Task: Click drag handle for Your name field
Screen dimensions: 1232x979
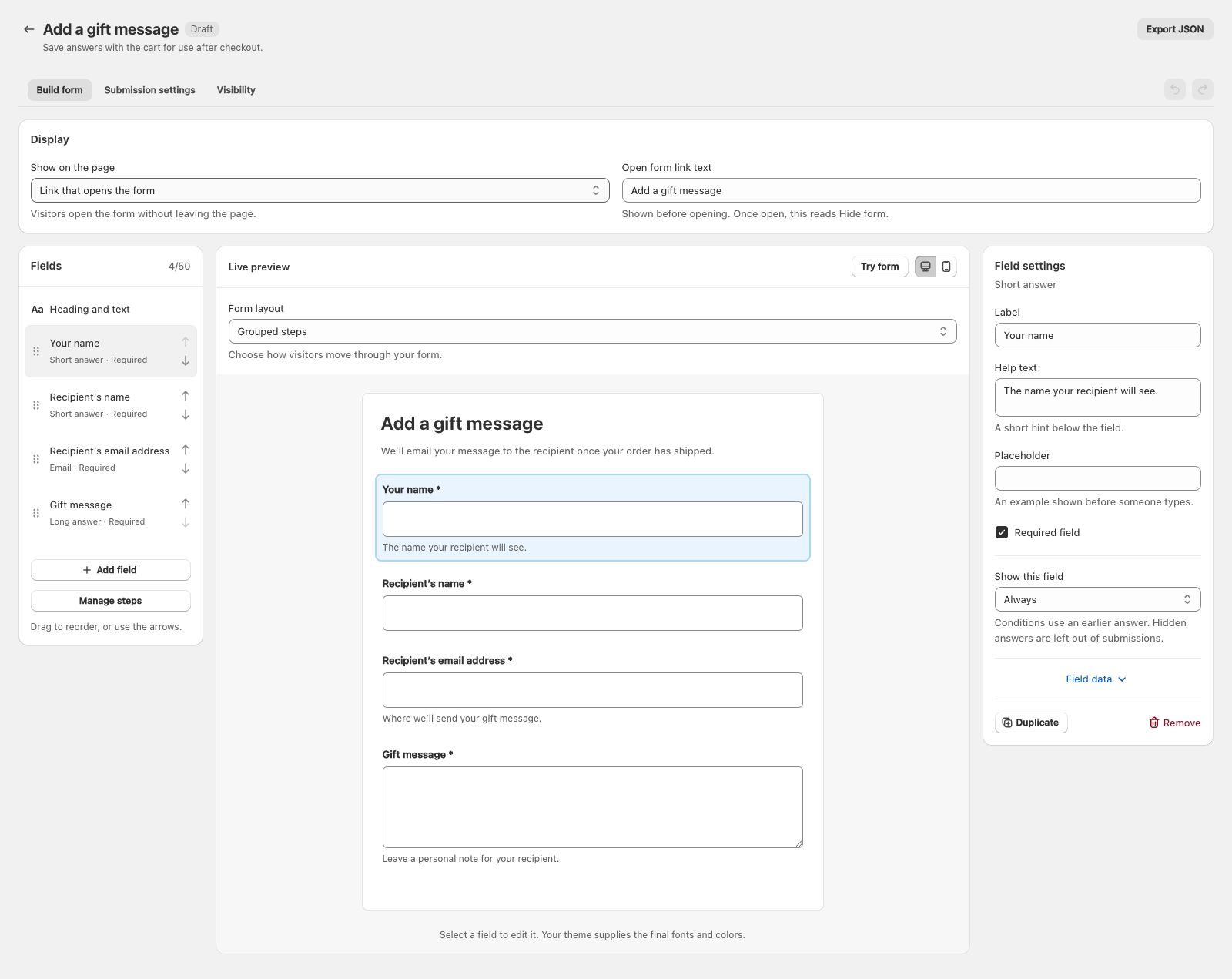Action: click(x=36, y=351)
